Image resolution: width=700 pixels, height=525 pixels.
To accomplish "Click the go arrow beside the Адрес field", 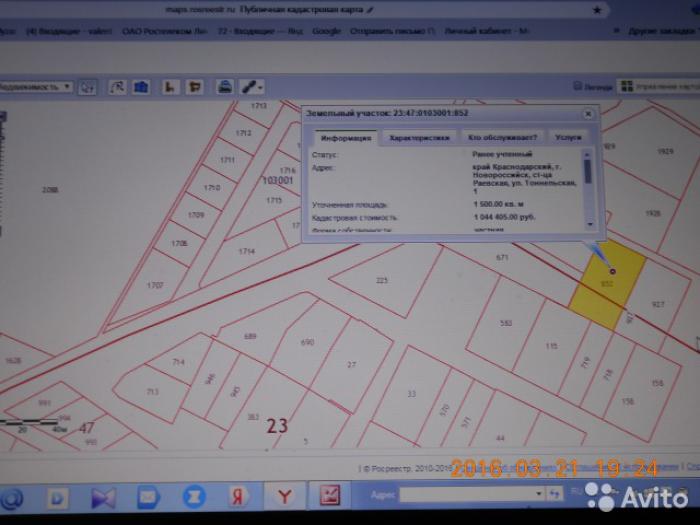I will tap(554, 494).
